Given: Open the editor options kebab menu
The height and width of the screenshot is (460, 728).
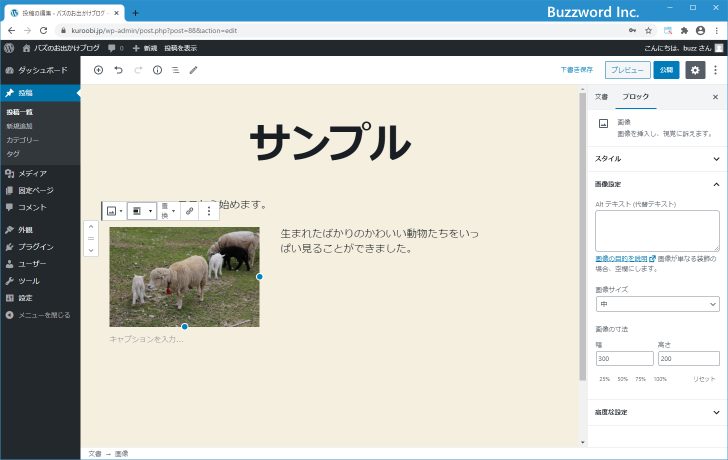Looking at the screenshot, I should [x=715, y=70].
